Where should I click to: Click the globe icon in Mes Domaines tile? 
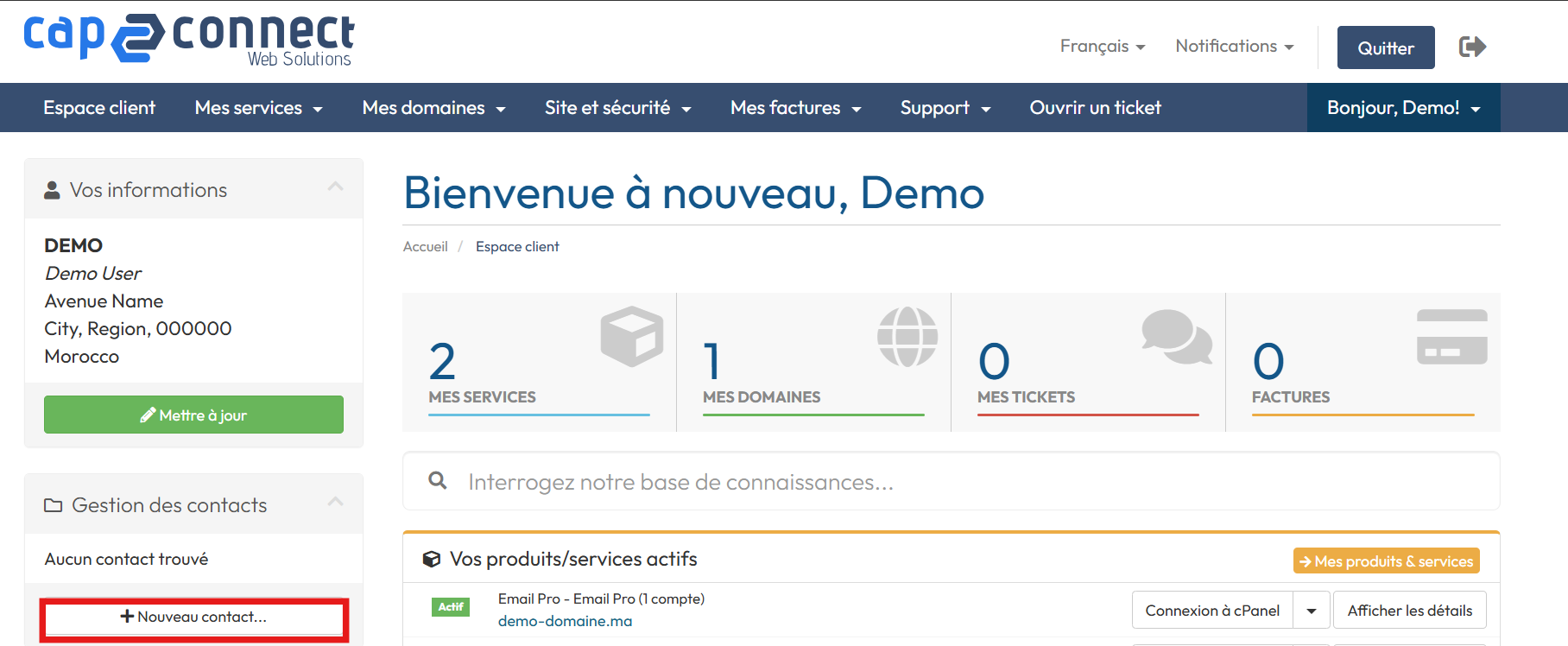(907, 336)
